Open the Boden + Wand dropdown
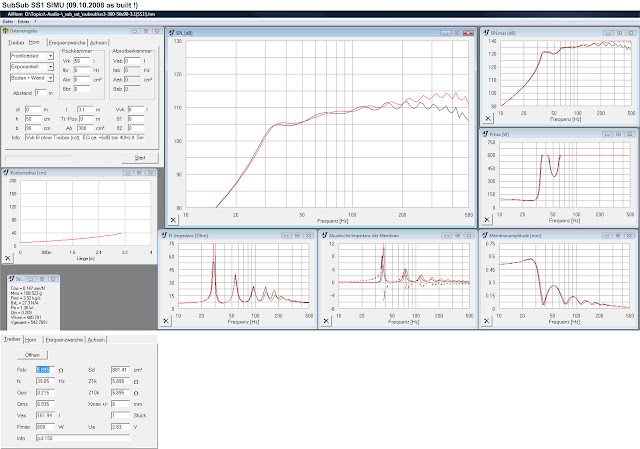The image size is (640, 449). (49, 79)
